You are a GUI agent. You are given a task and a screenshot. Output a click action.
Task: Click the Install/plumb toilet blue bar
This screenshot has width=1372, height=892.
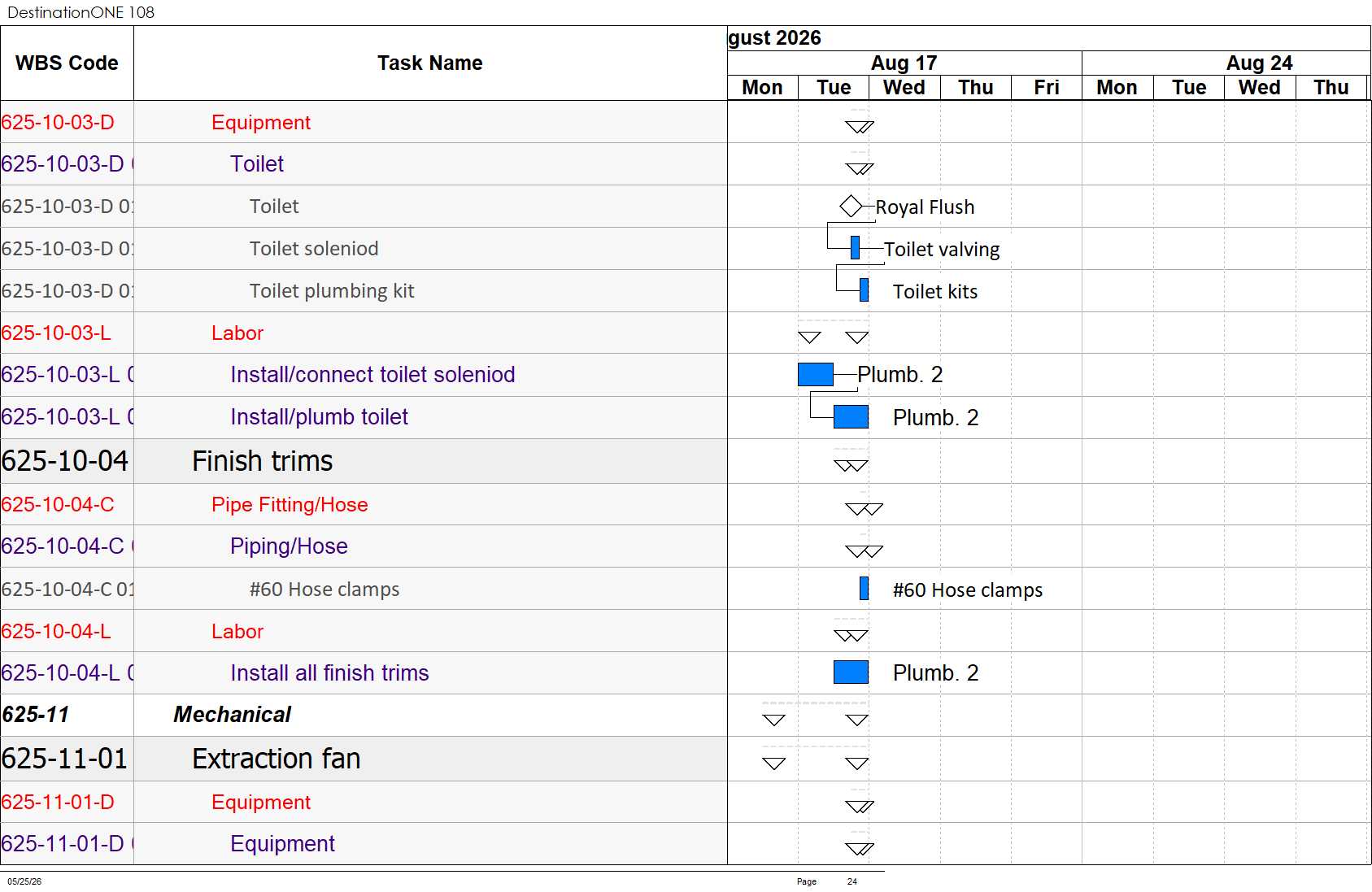pos(851,417)
